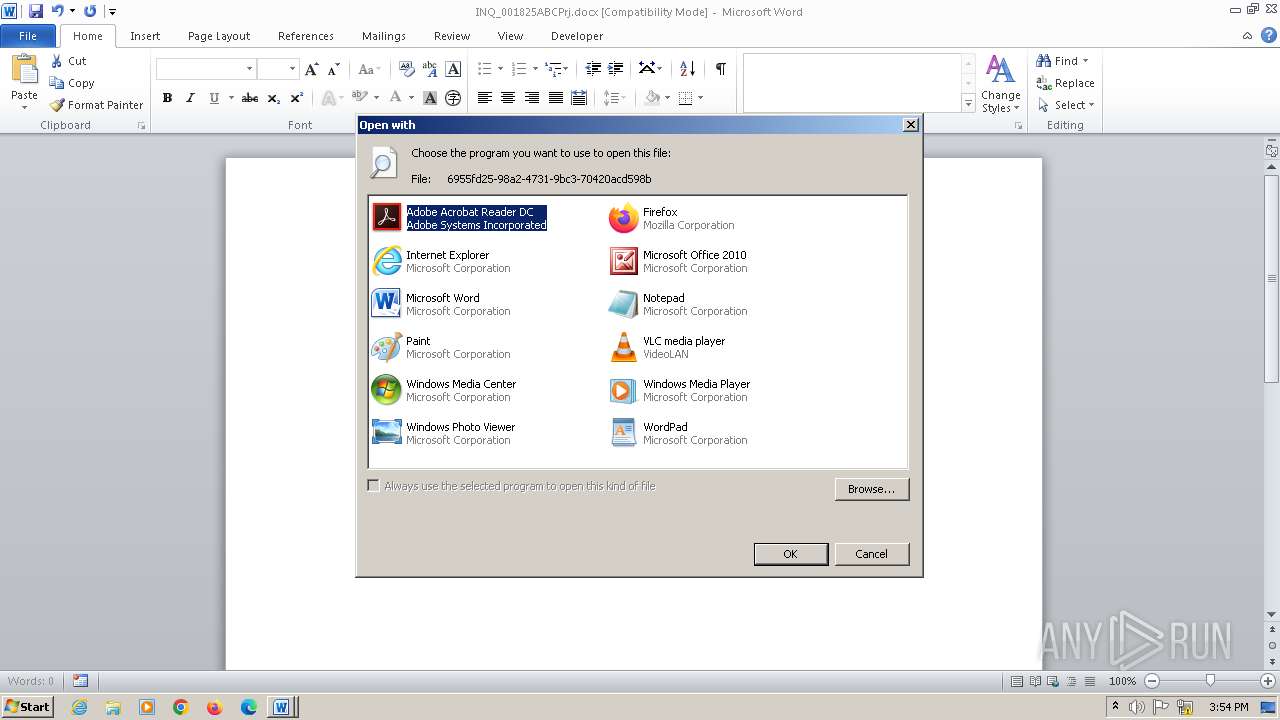Click the Browse... button
This screenshot has width=1280, height=720.
[871, 489]
